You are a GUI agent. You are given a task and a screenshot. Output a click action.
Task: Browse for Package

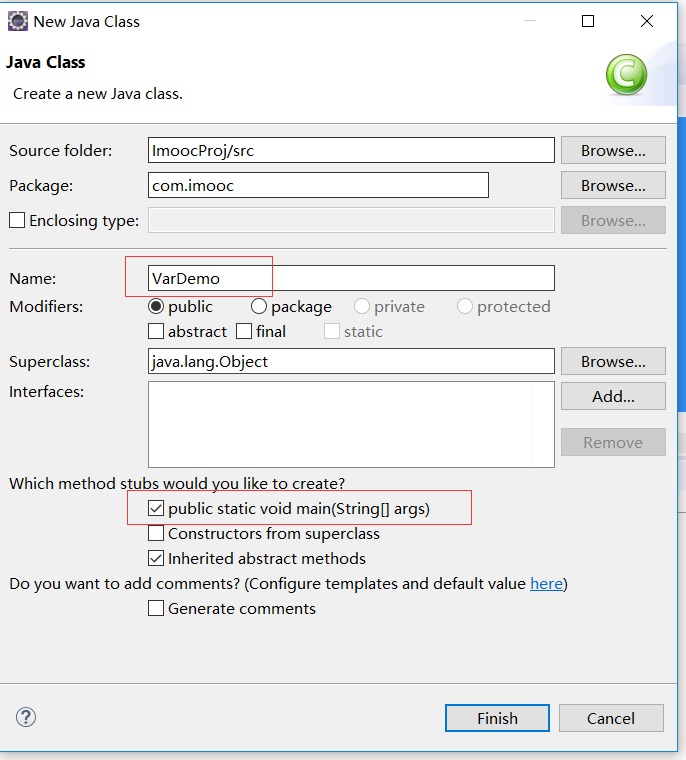click(613, 185)
